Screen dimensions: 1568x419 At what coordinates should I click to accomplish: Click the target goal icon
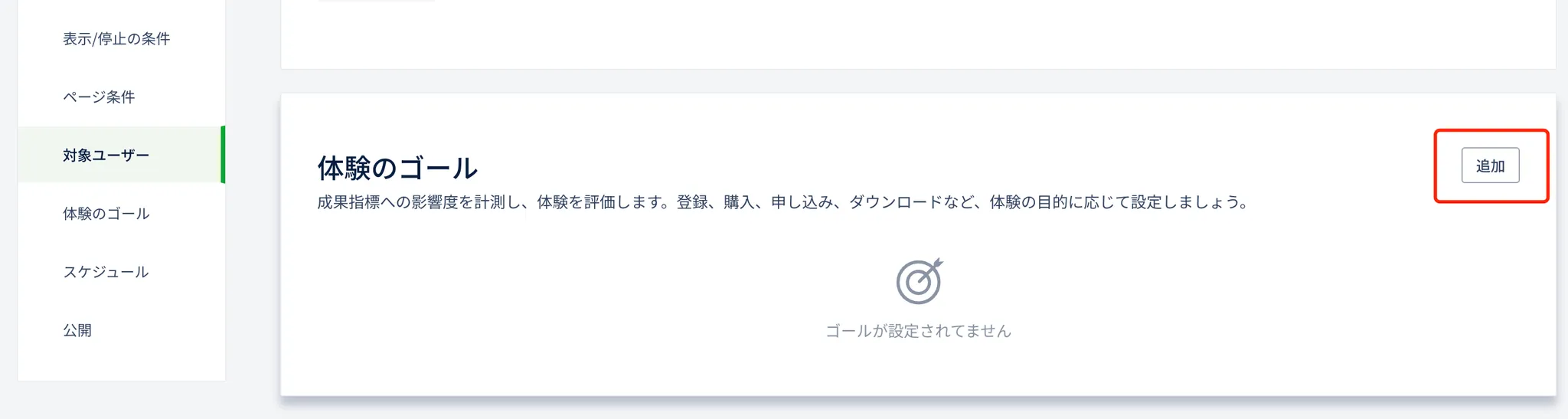[919, 281]
